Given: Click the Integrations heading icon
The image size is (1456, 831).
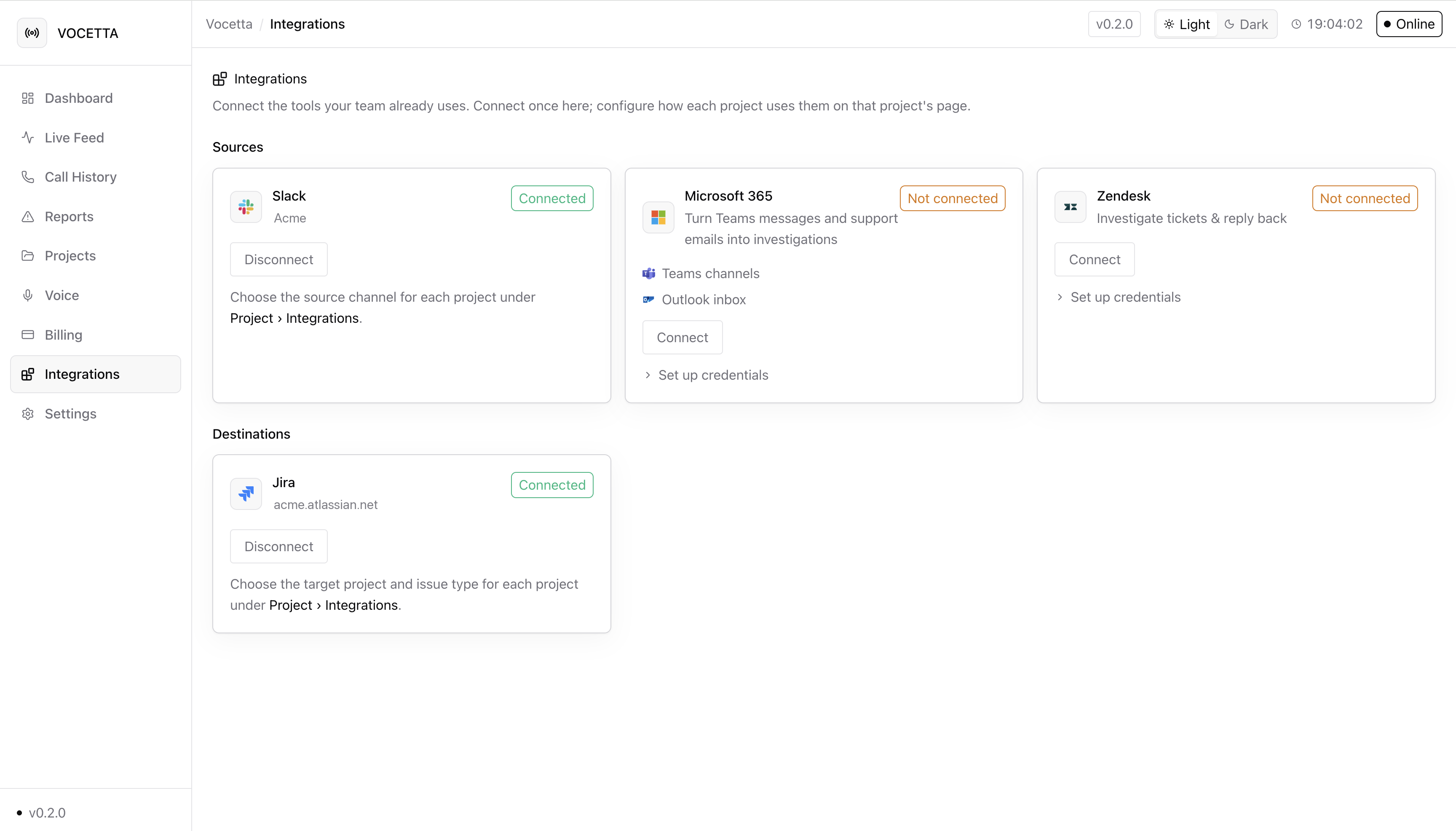Looking at the screenshot, I should tap(219, 79).
